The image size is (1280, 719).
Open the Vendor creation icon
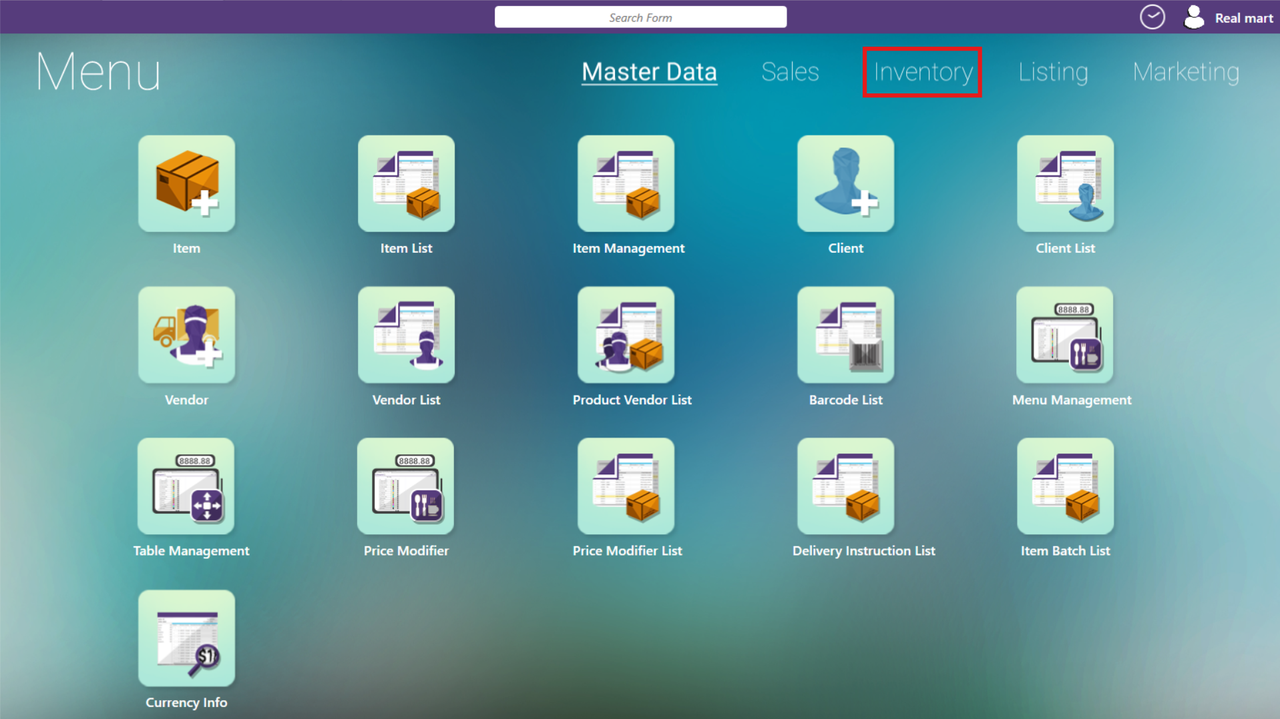click(187, 335)
